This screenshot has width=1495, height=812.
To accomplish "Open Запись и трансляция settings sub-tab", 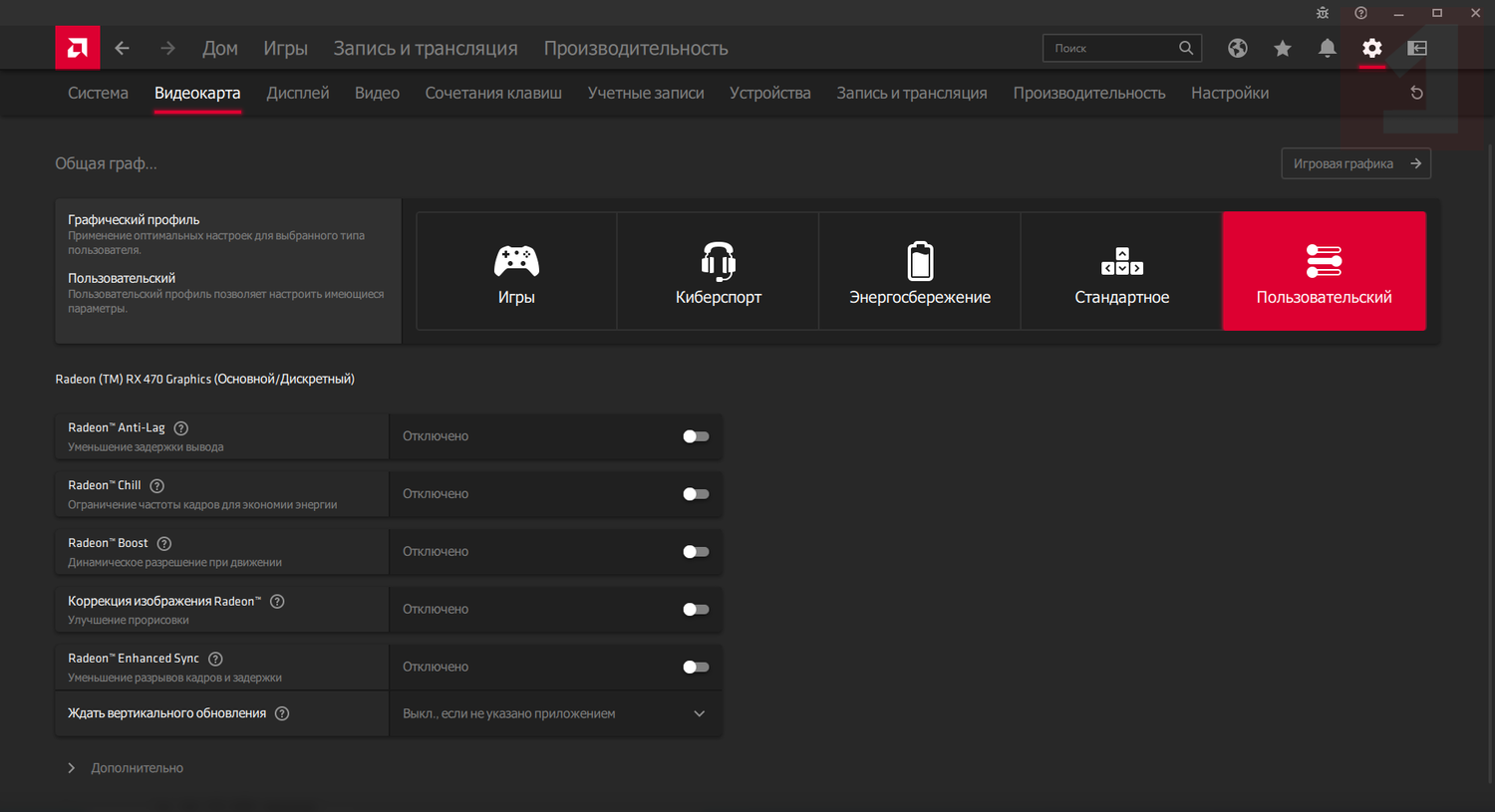I will click(x=912, y=93).
